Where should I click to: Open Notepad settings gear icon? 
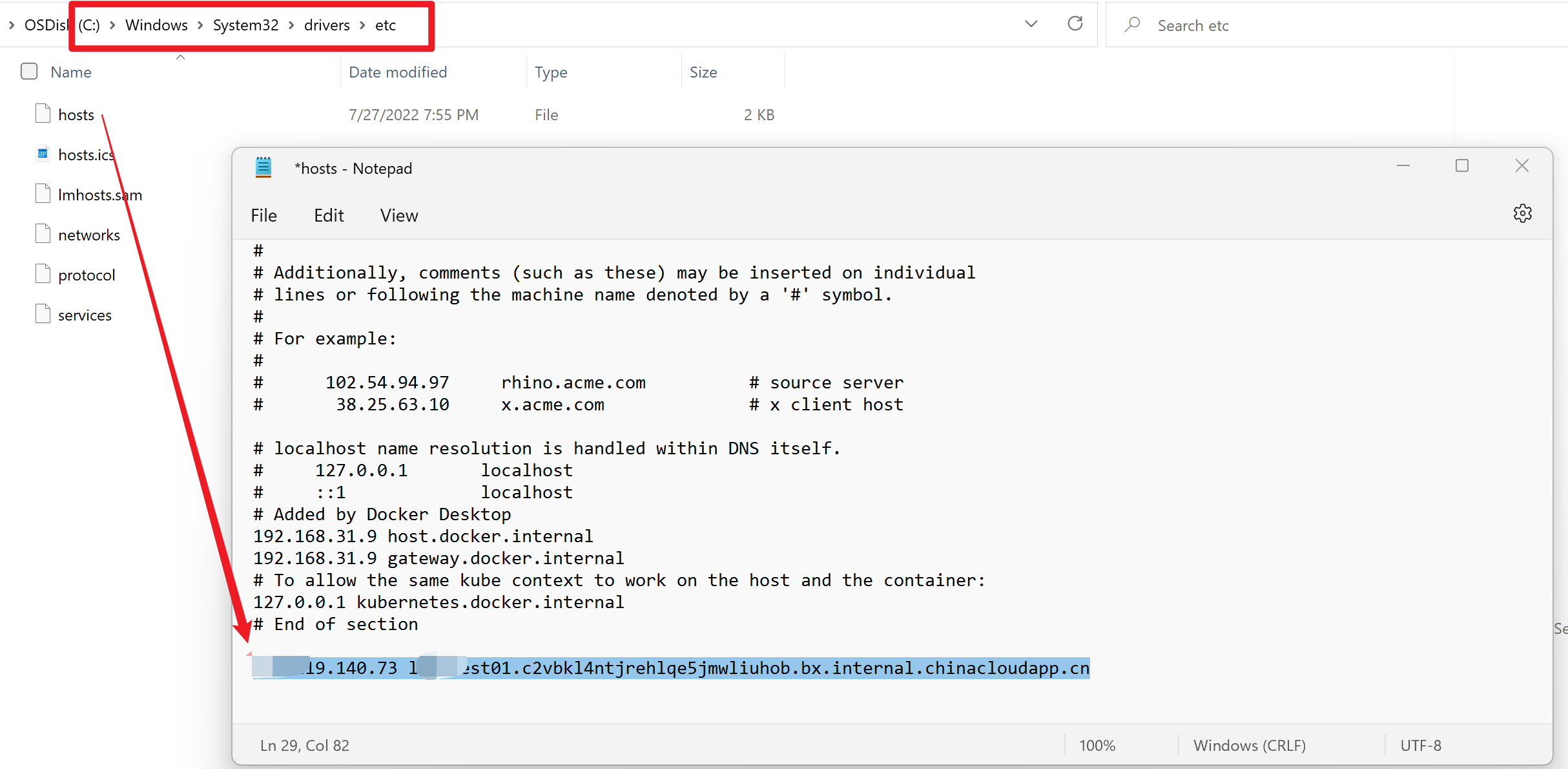pyautogui.click(x=1522, y=214)
